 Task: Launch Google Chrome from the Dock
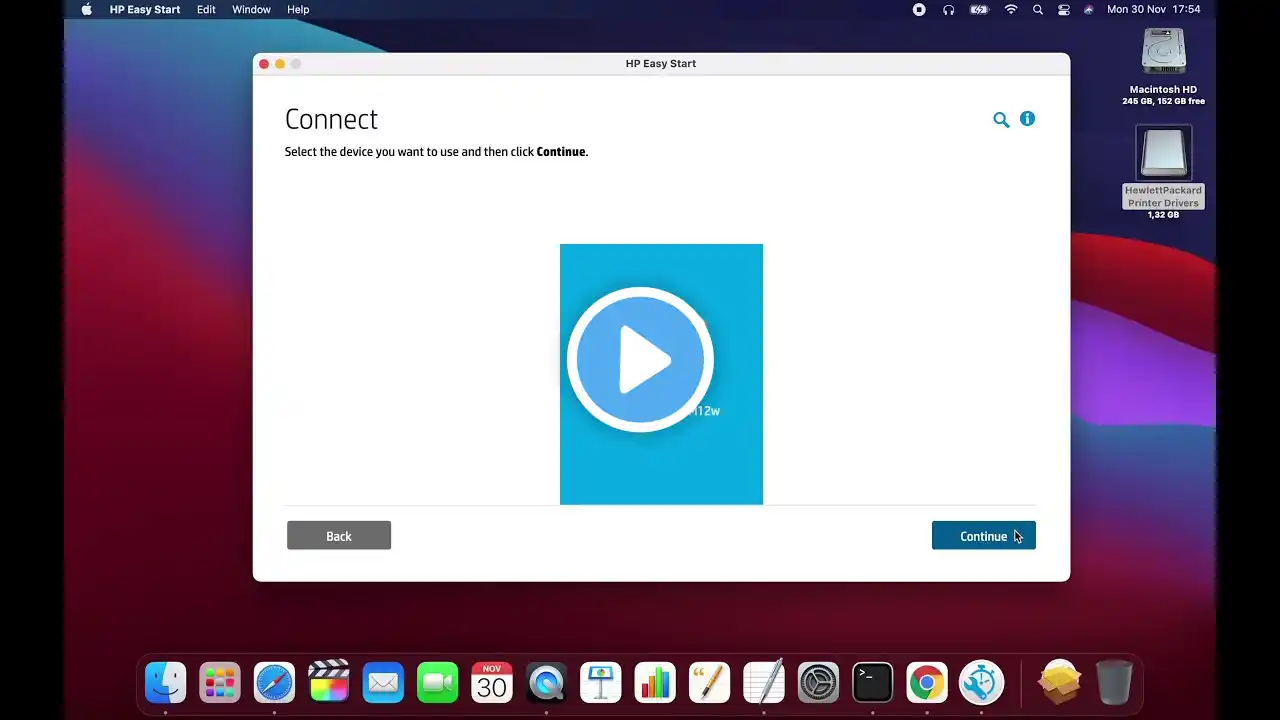pyautogui.click(x=927, y=683)
